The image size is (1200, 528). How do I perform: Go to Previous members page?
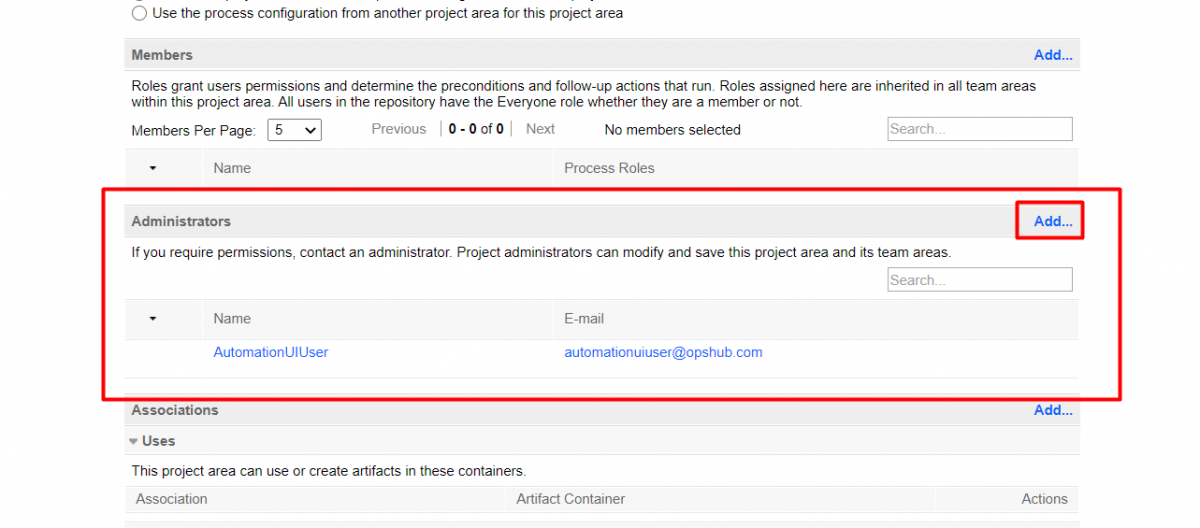tap(398, 129)
